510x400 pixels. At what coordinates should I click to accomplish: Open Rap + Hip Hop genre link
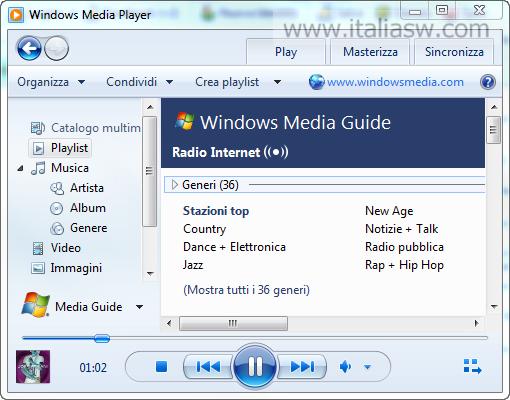pyautogui.click(x=404, y=265)
